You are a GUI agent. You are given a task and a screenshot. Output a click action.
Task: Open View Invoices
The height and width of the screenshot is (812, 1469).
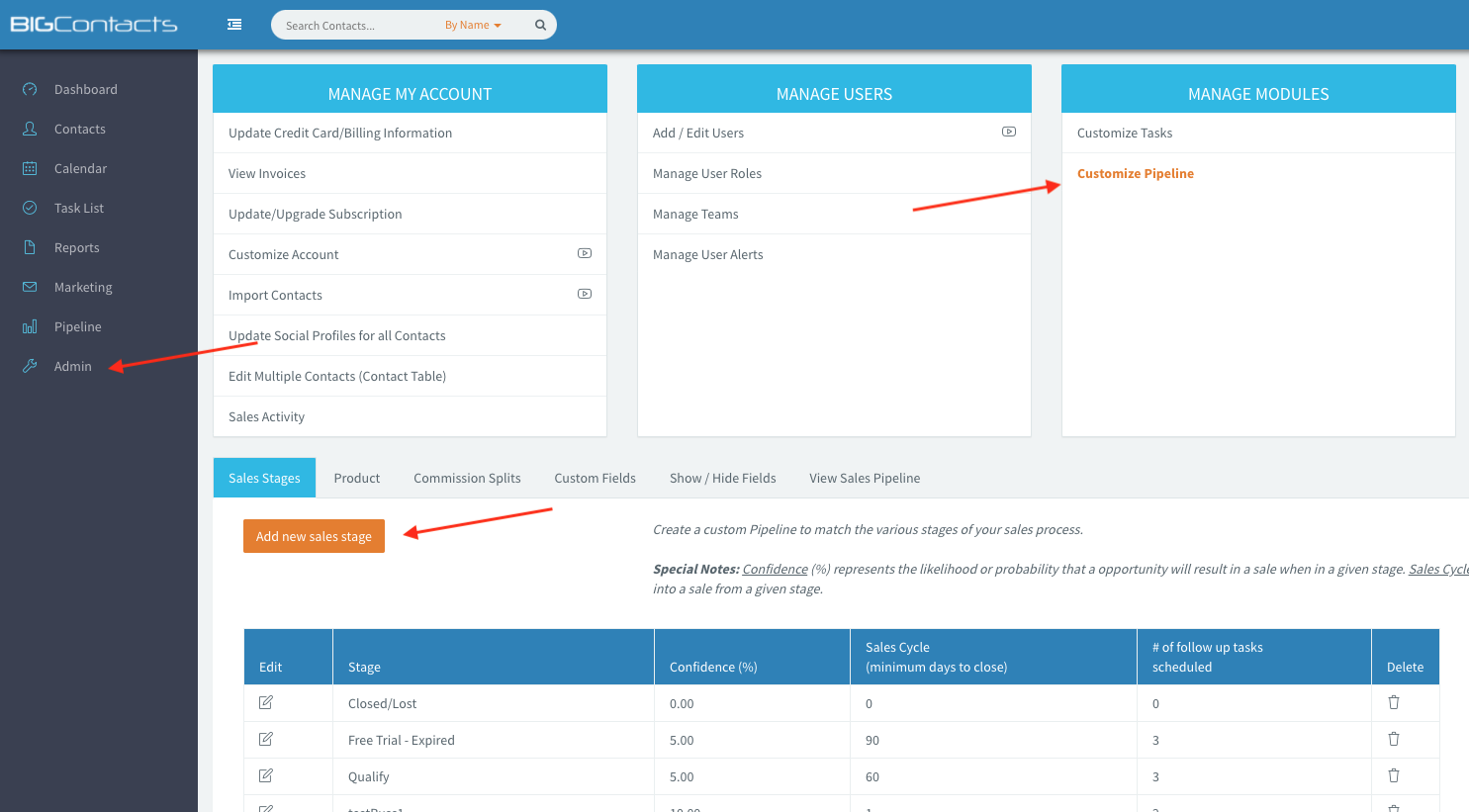click(267, 173)
